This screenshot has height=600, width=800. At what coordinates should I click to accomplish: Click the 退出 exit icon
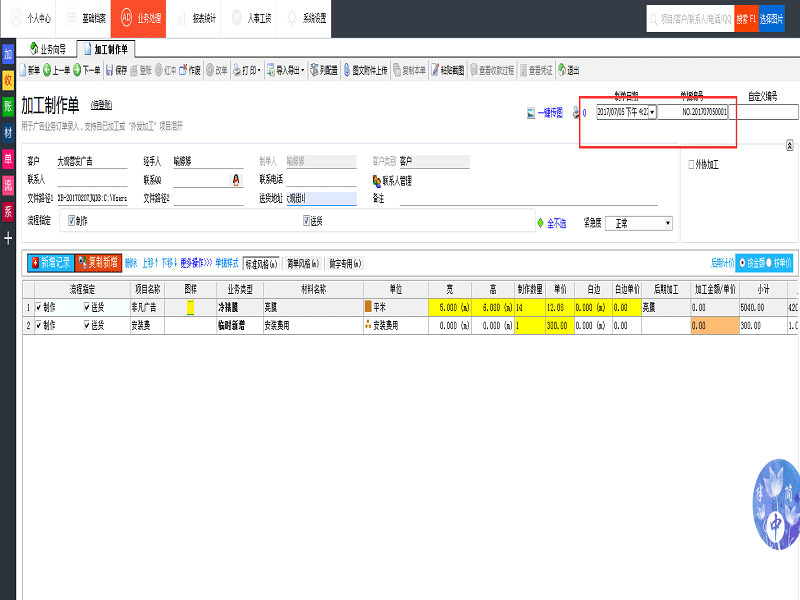click(567, 70)
